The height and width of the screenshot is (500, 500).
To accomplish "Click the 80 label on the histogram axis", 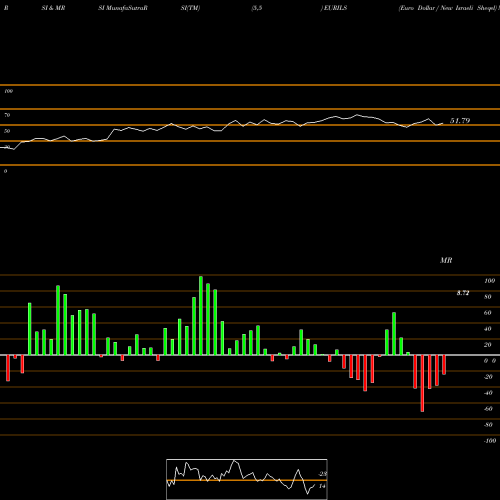I will 487,297.
